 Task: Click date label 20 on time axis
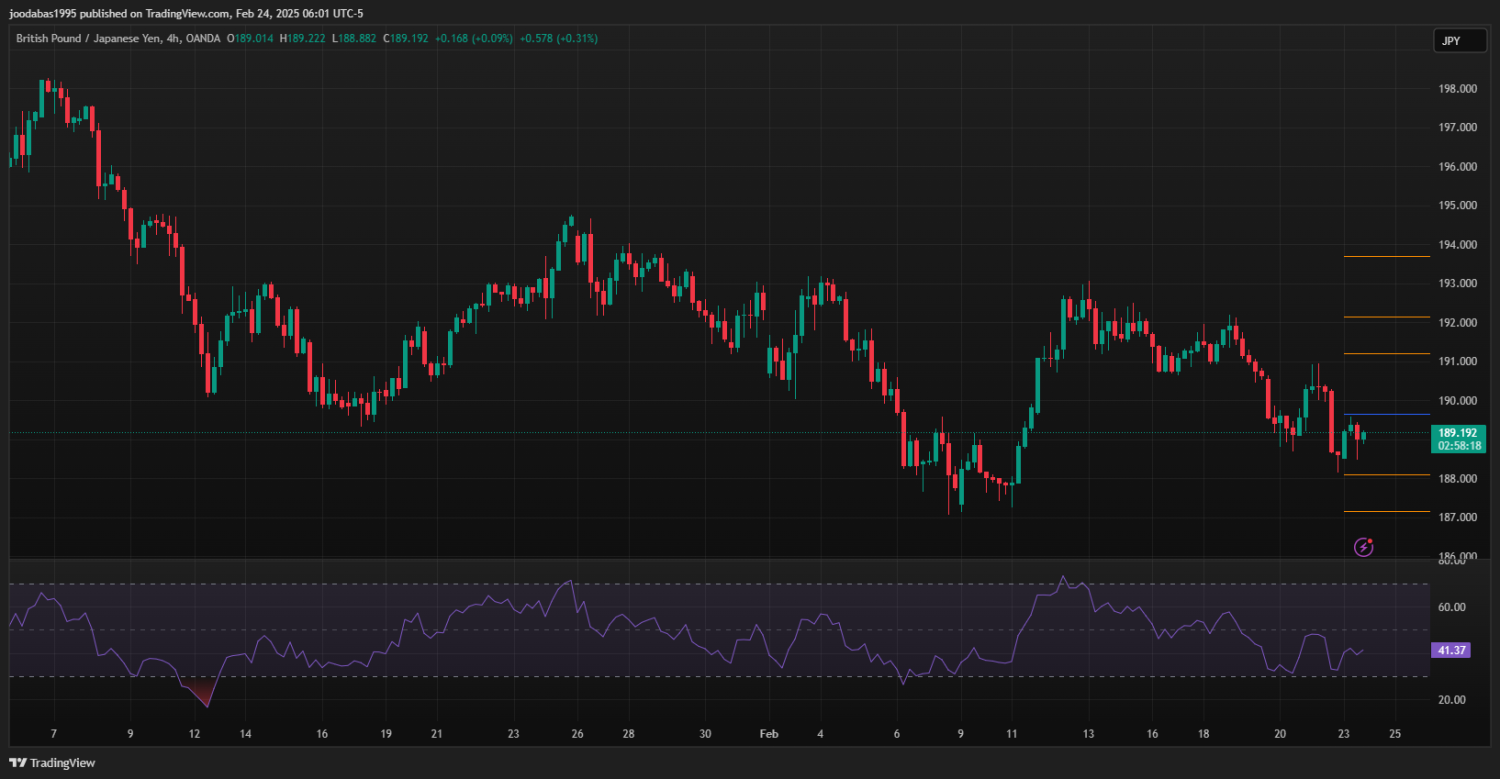click(1280, 734)
